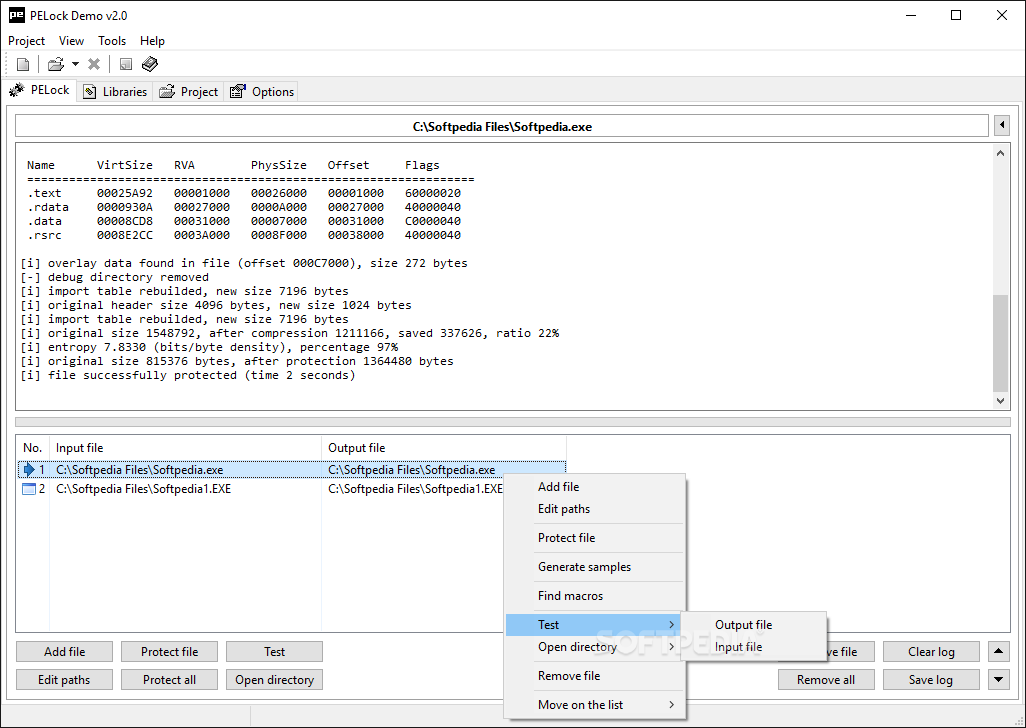The height and width of the screenshot is (728, 1026).
Task: Click the Open directory button
Action: (x=274, y=680)
